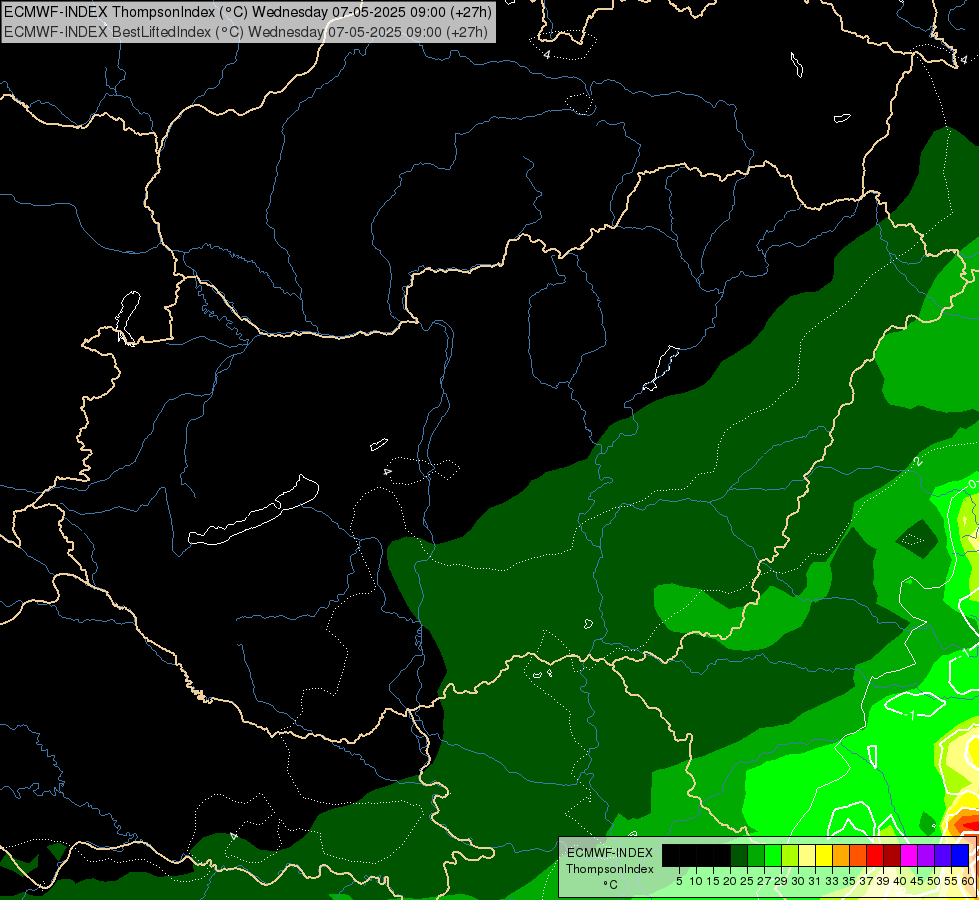The image size is (979, 900).
Task: Click the pale yellow 30-31 legend swatch
Action: pos(807,856)
